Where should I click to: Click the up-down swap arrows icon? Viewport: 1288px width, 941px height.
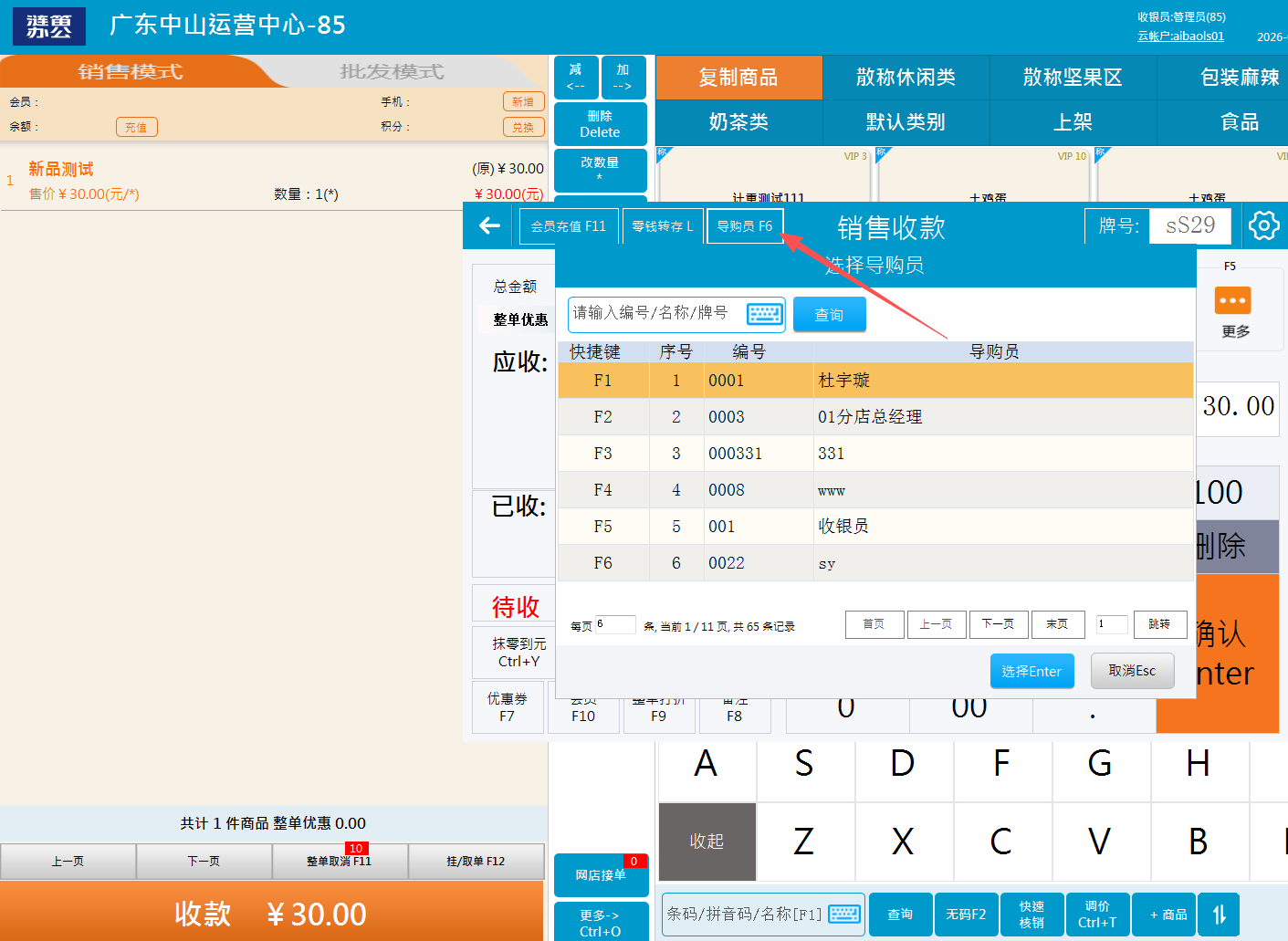1219,915
